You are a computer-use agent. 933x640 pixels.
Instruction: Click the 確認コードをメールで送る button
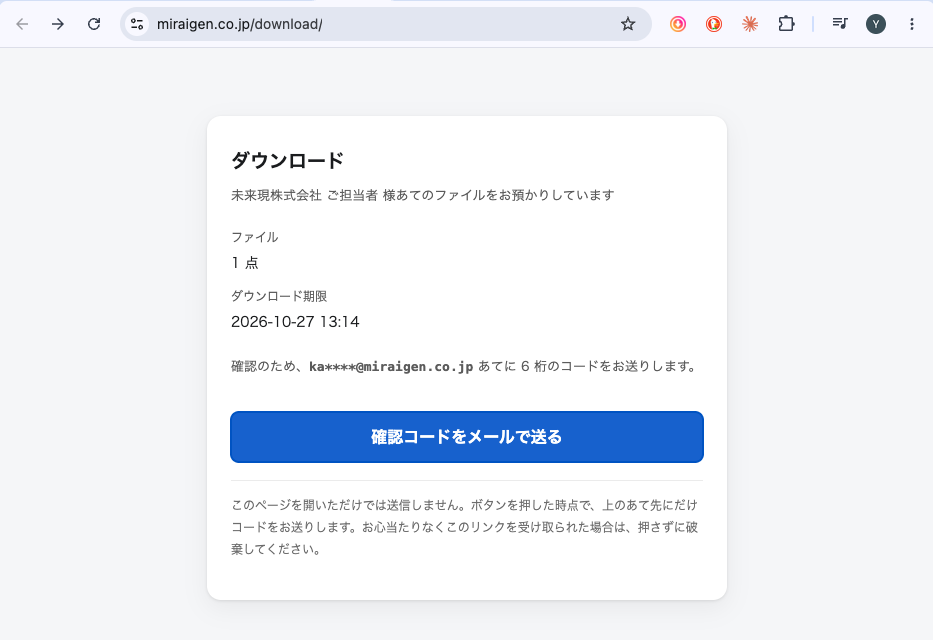coord(467,437)
